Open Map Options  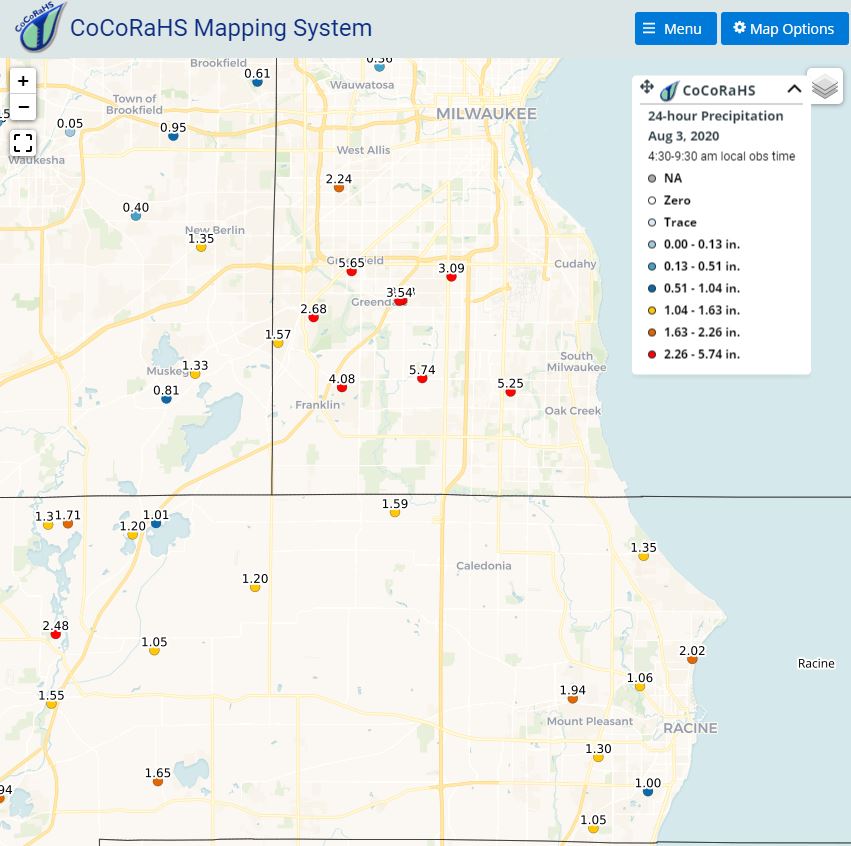[784, 29]
